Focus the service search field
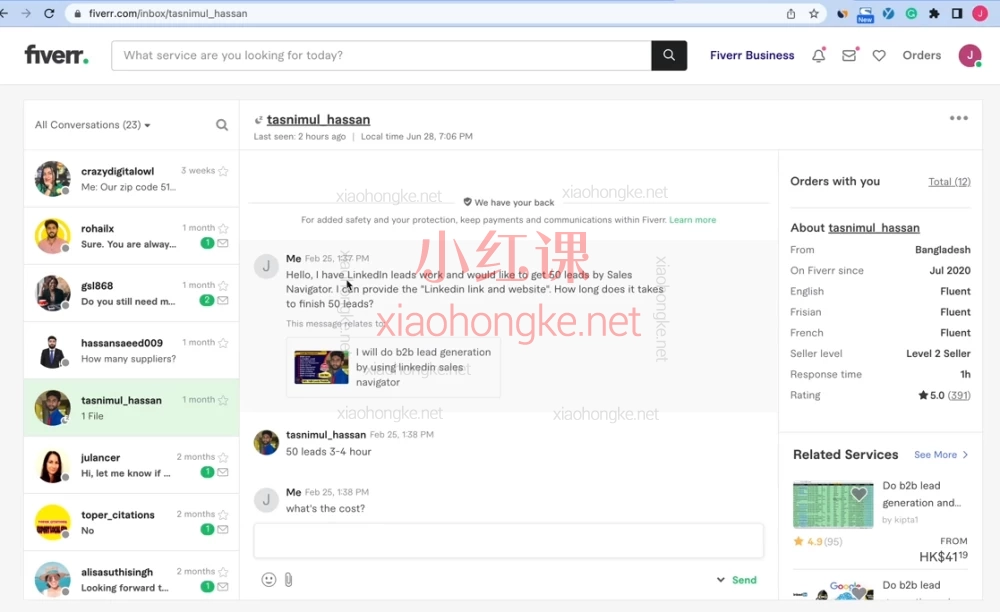Screen dimensions: 1000x612 [x=381, y=55]
